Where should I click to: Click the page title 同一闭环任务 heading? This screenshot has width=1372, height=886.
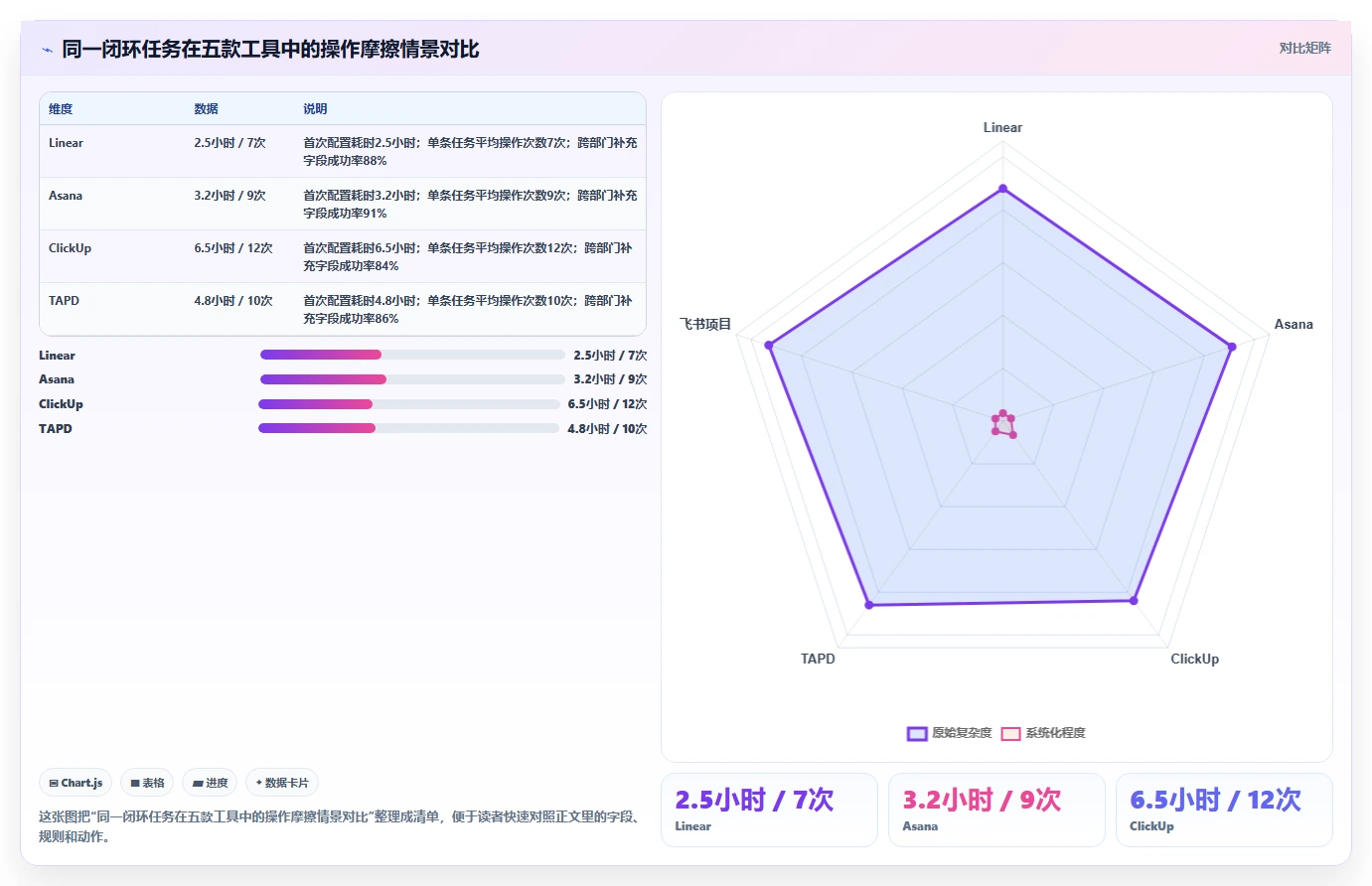(270, 49)
